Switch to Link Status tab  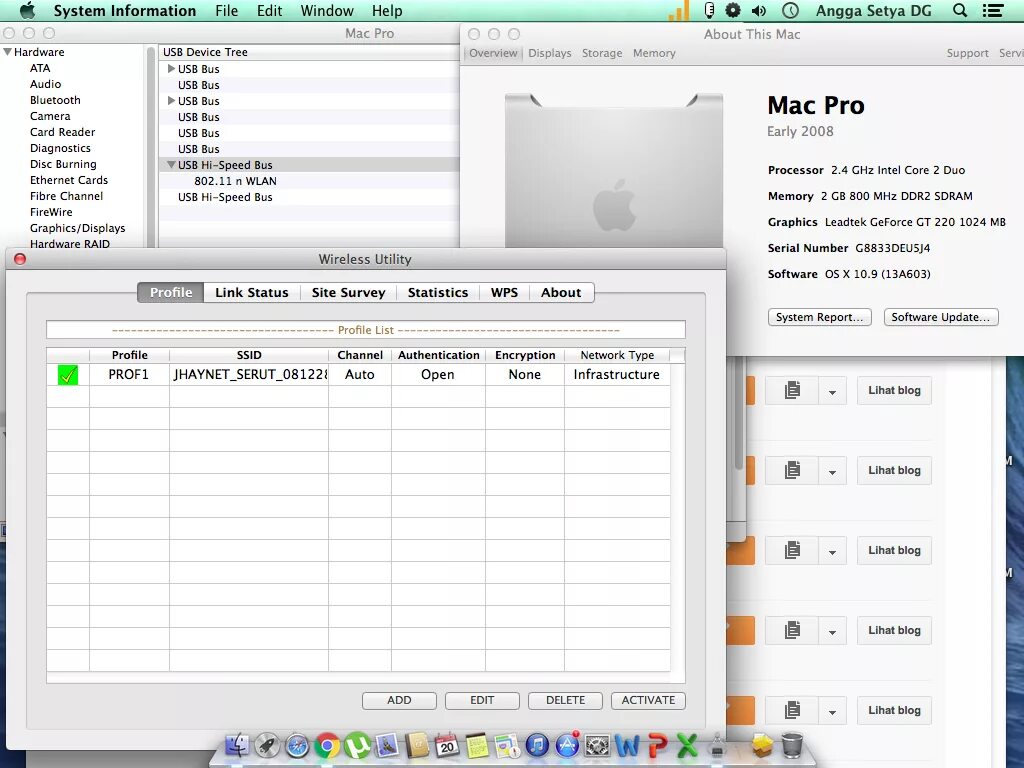click(252, 293)
